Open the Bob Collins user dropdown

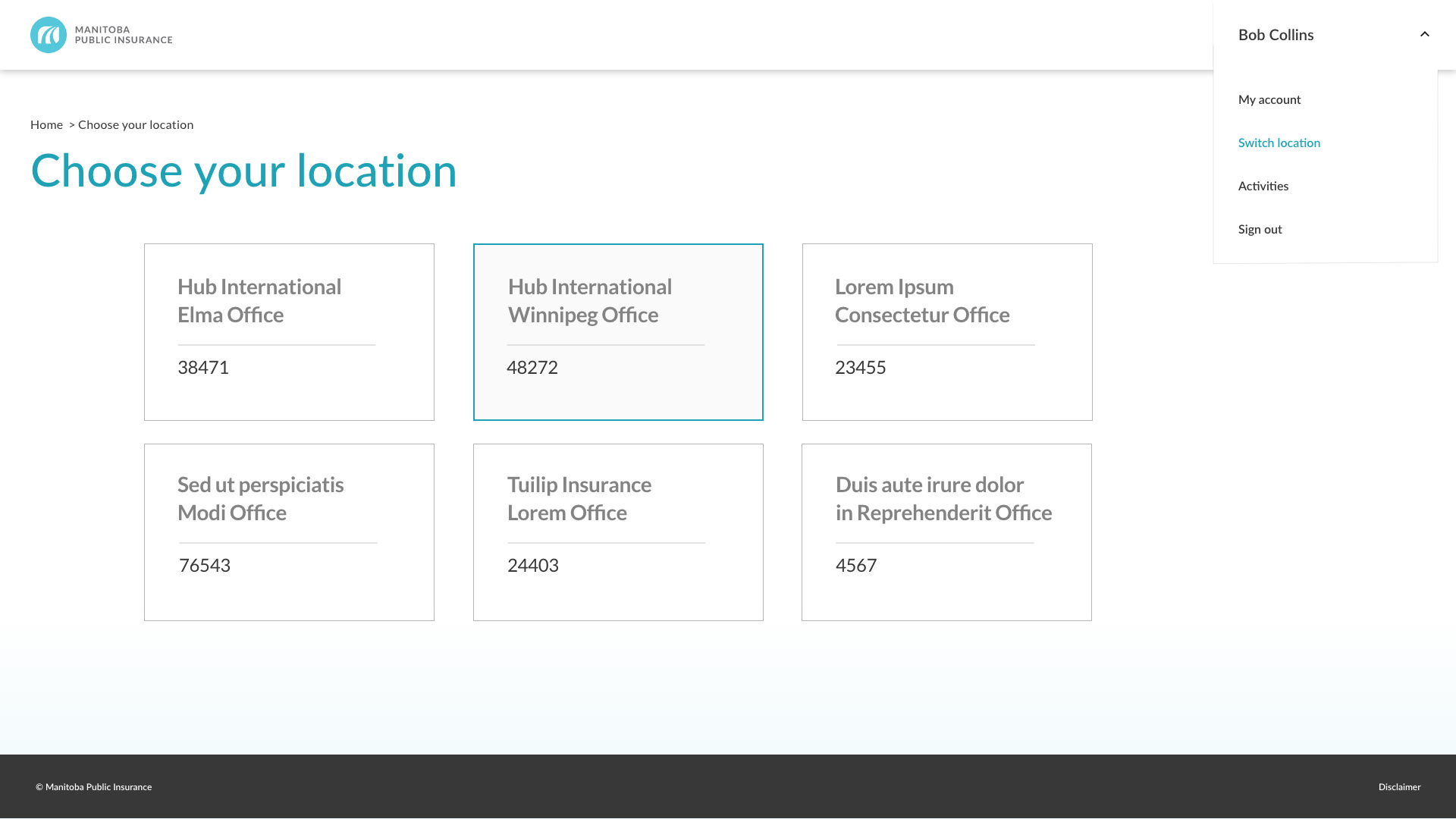click(1333, 35)
